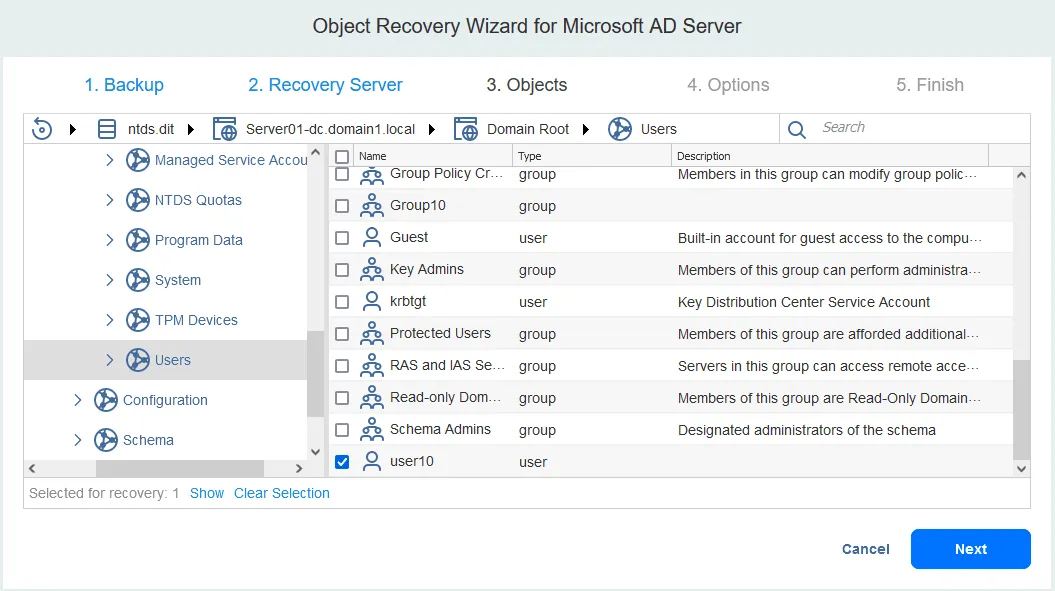Click the Schema container icon in tree

point(106,440)
